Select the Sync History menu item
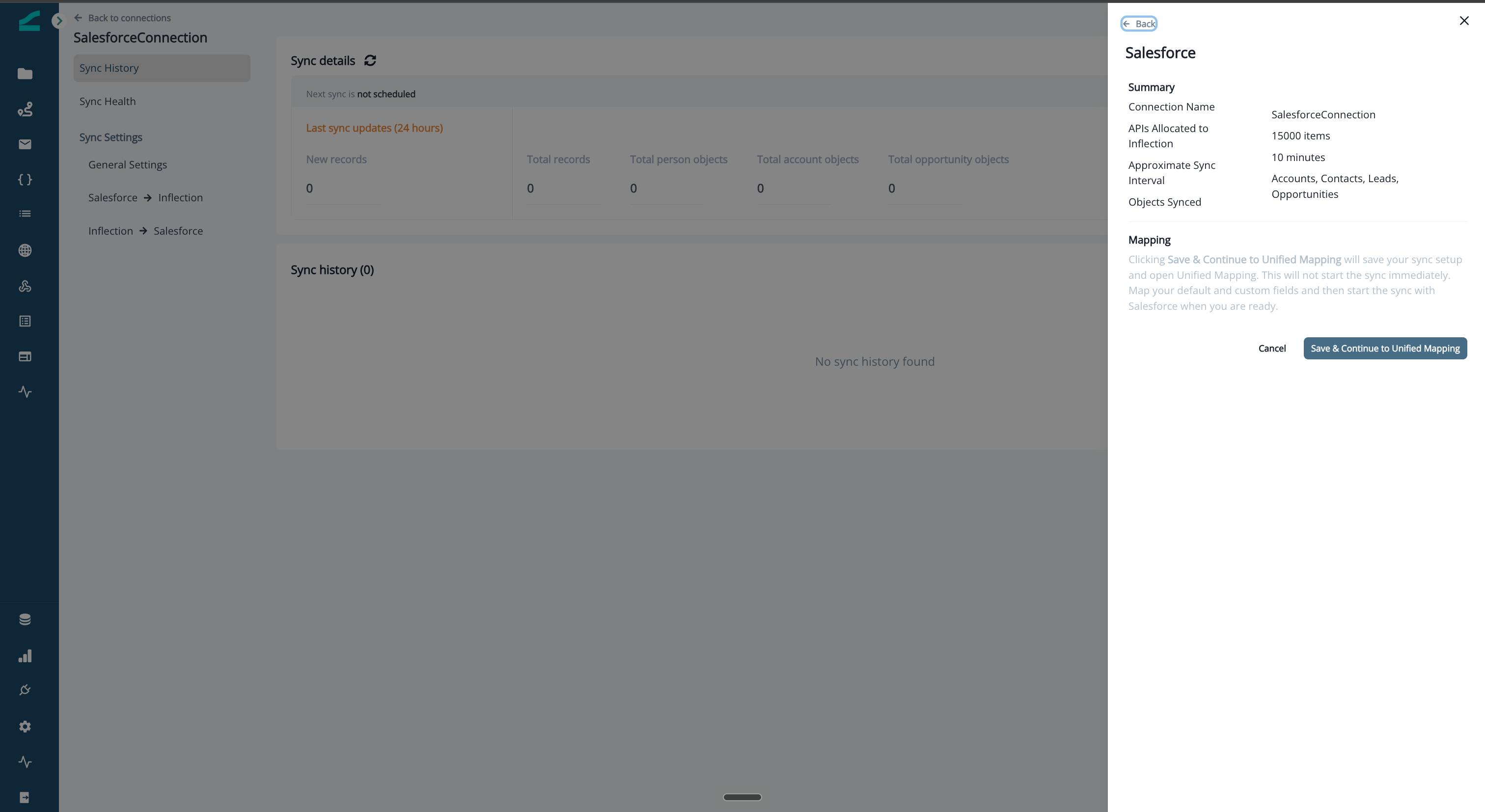 coord(162,68)
